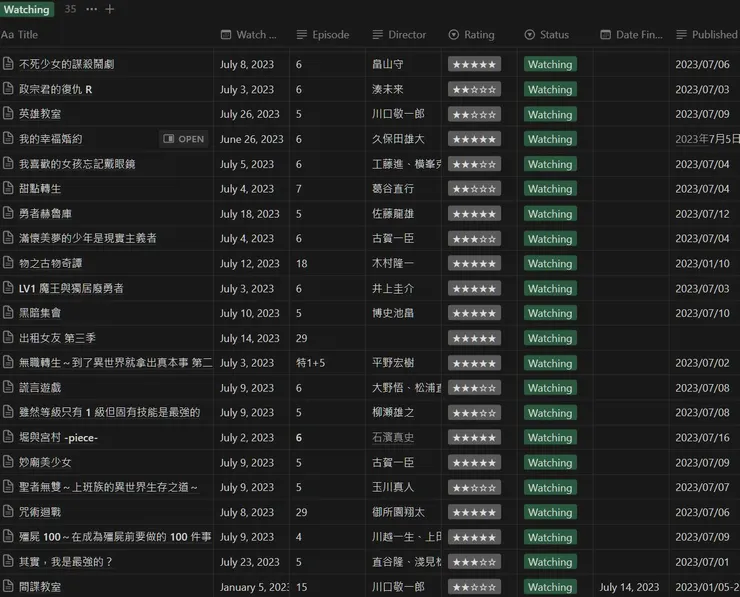Open rating dropdown for 謊言遊戲

coord(474,388)
